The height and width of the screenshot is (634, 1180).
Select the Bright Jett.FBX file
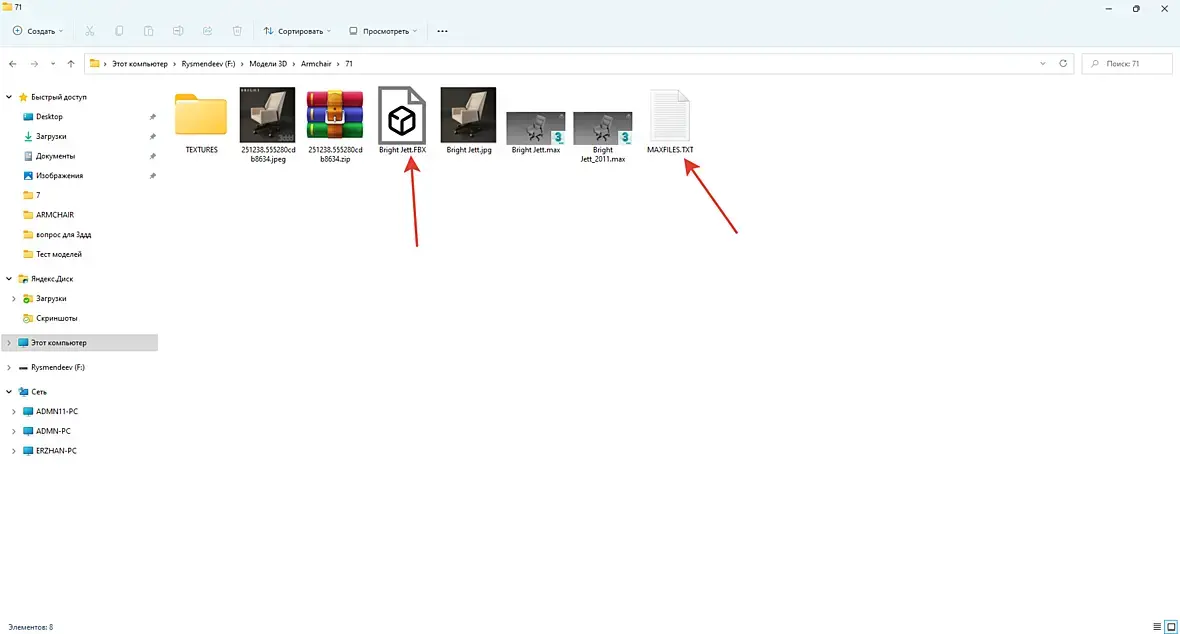coord(402,120)
